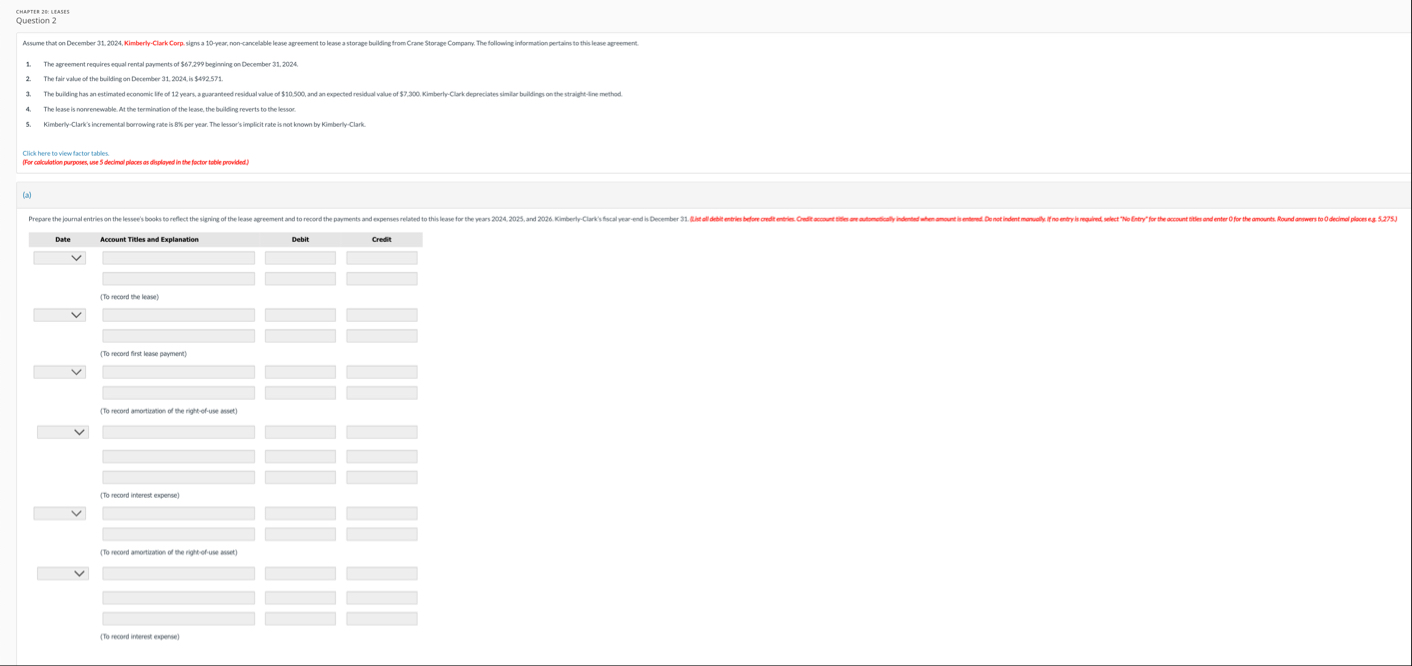The image size is (1412, 666).
Task: Click item 5 about the incremental borrowing rate
Action: point(204,125)
